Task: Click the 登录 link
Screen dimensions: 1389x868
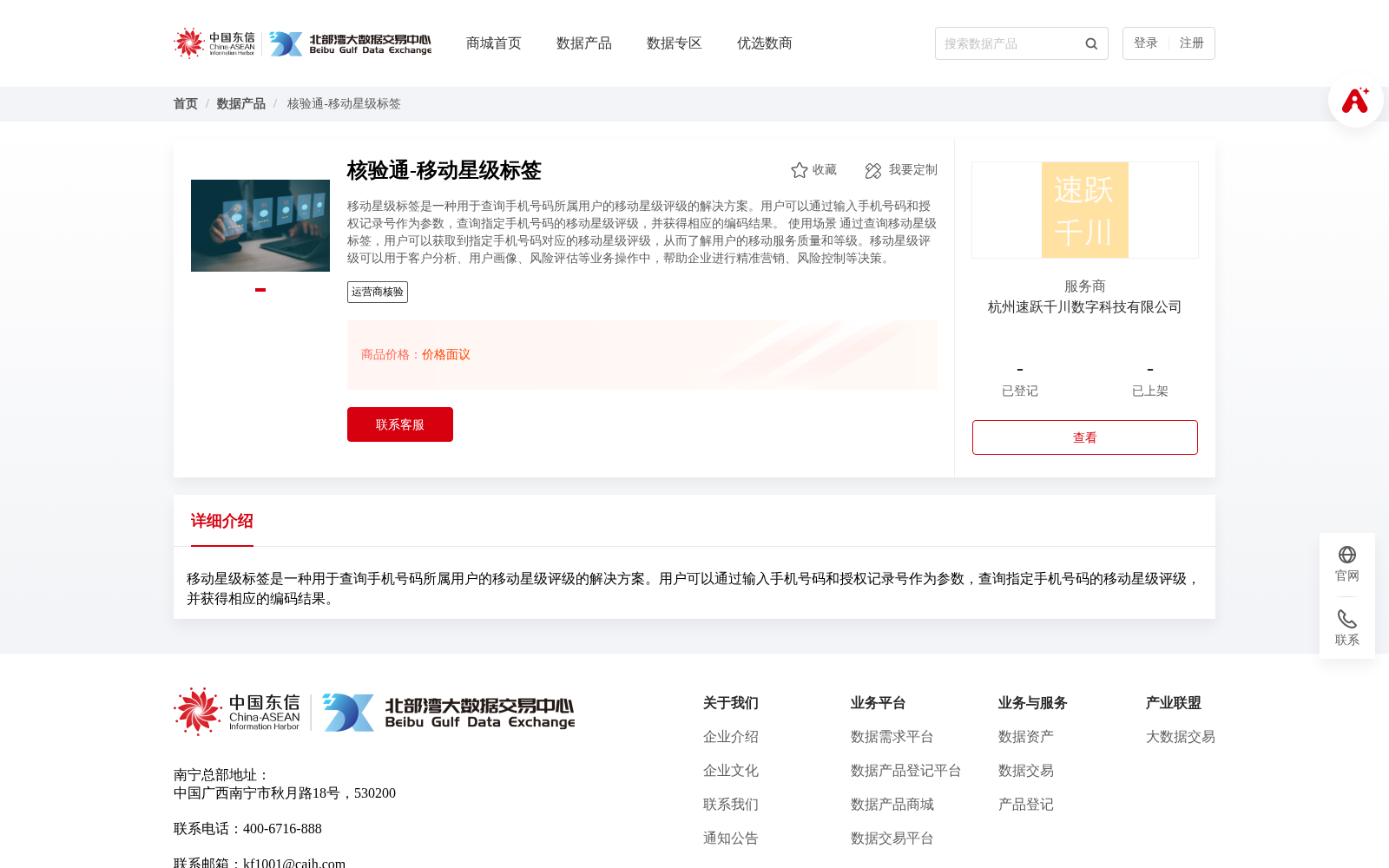Action: 1146,43
